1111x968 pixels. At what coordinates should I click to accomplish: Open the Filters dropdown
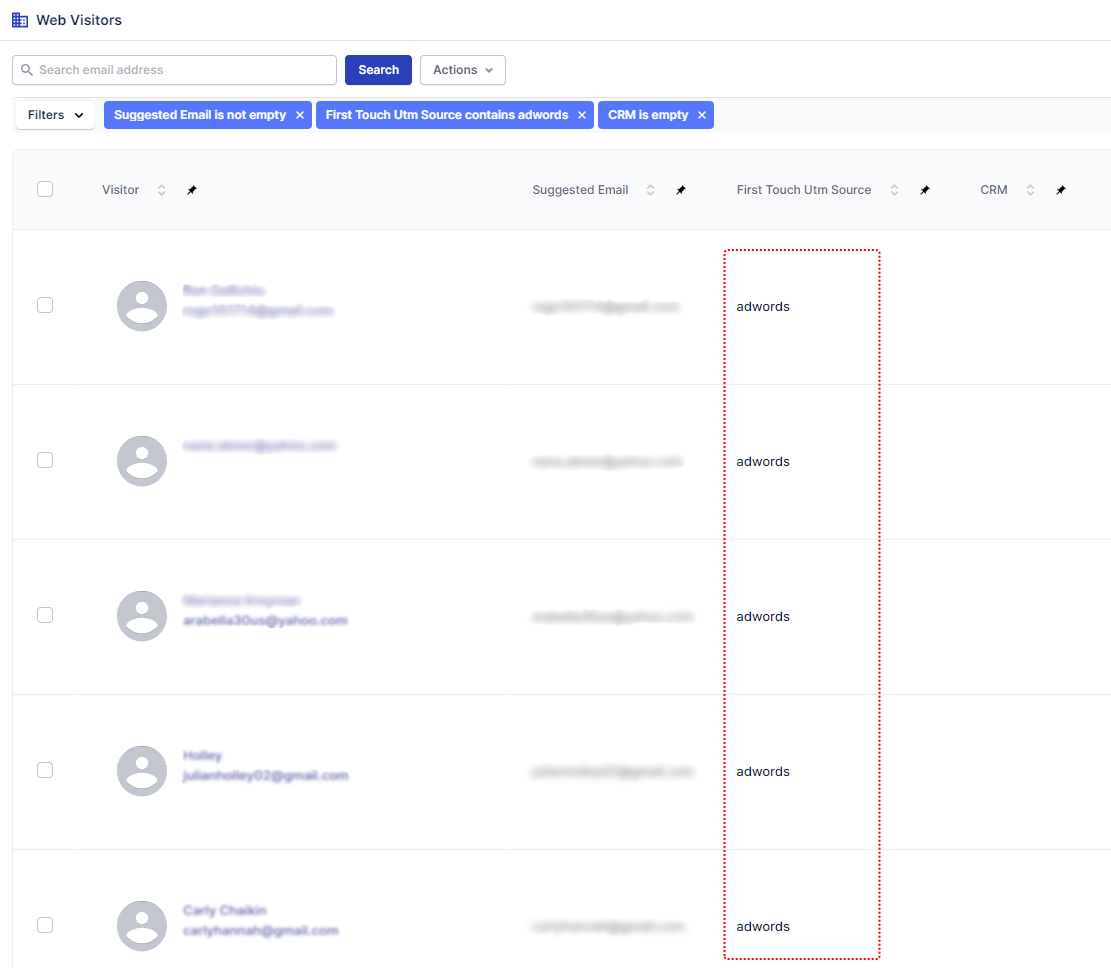[x=55, y=115]
